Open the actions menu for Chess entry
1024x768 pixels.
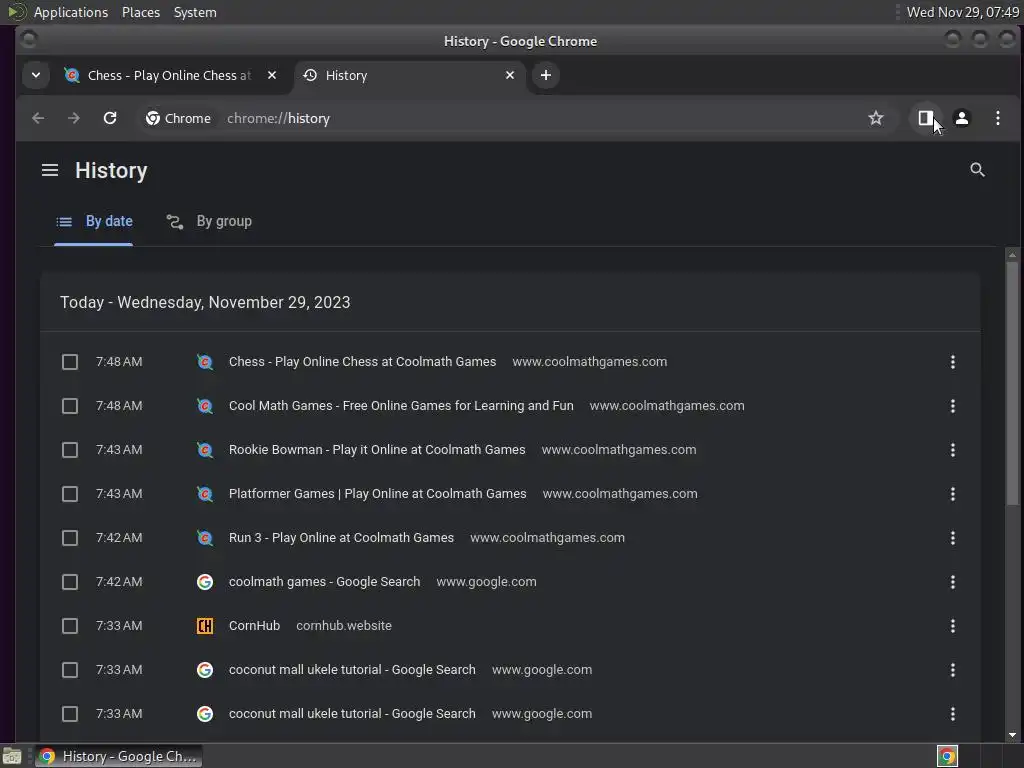[x=953, y=362]
